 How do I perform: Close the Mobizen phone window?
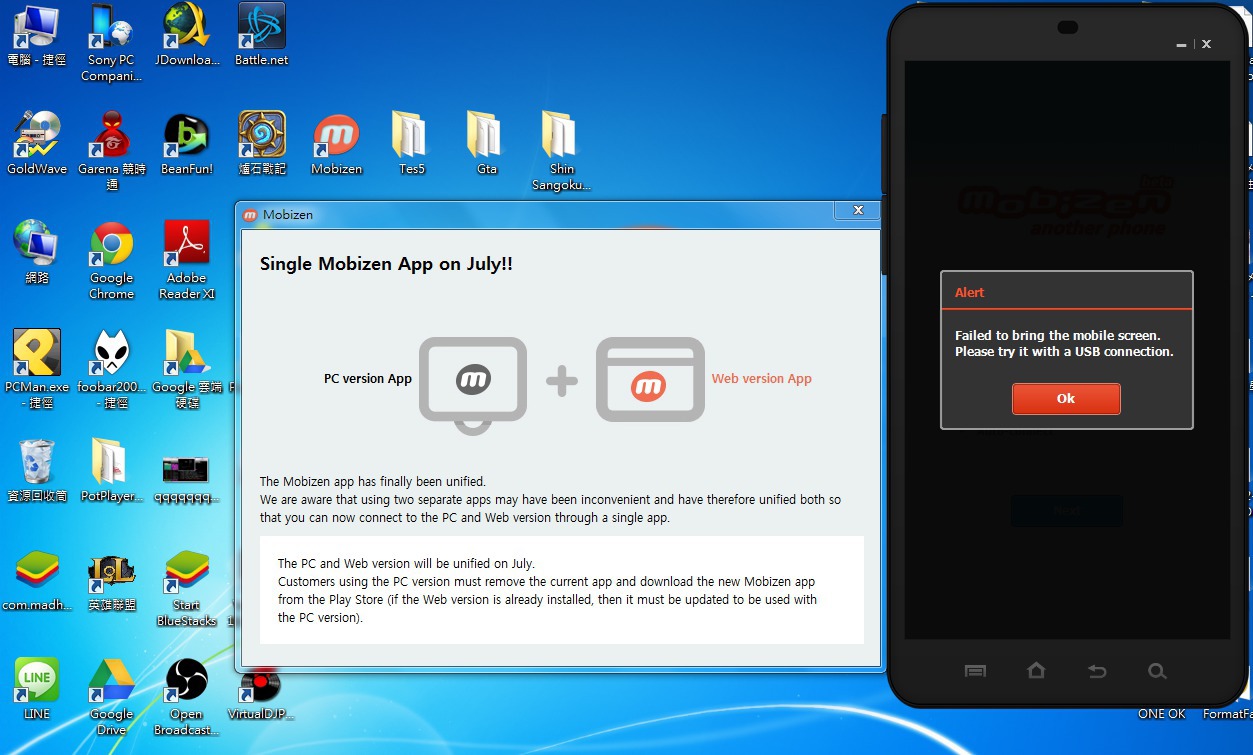coord(1207,44)
